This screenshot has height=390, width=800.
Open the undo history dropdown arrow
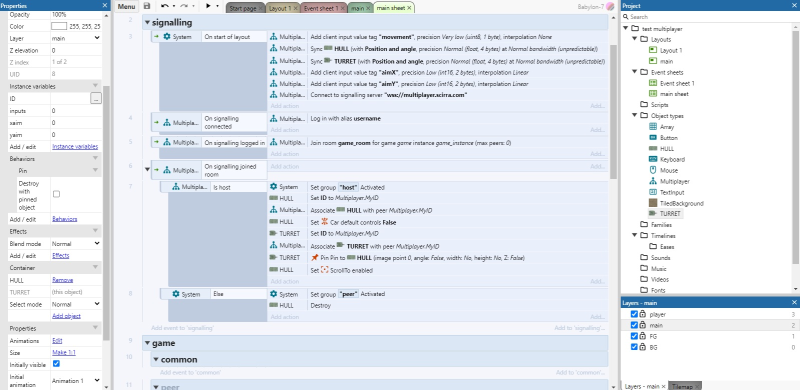click(x=174, y=6)
